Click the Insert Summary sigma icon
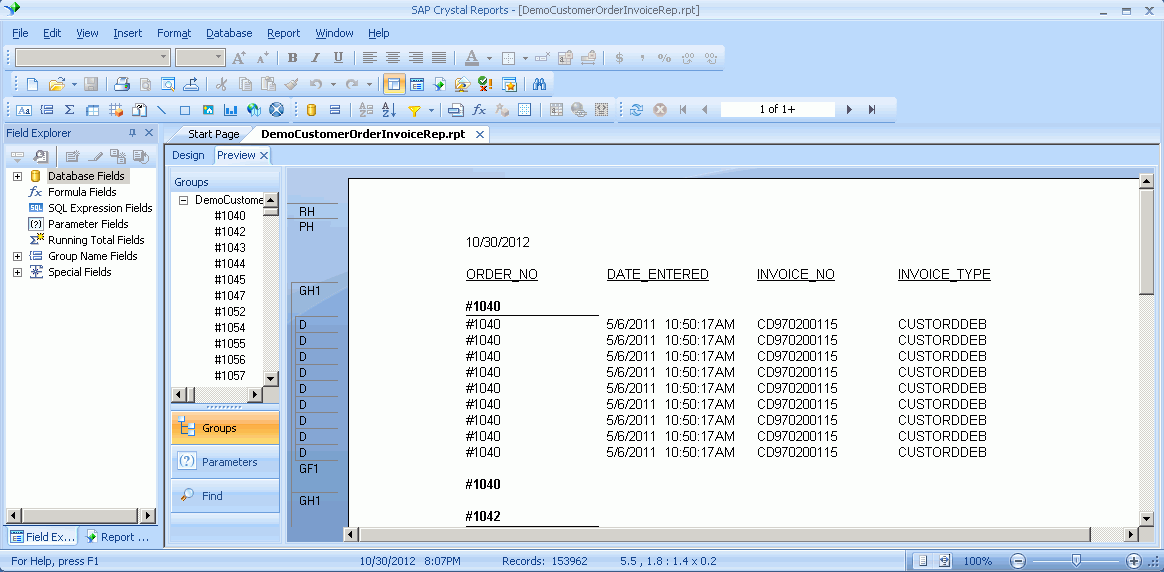This screenshot has width=1164, height=572. click(x=69, y=110)
